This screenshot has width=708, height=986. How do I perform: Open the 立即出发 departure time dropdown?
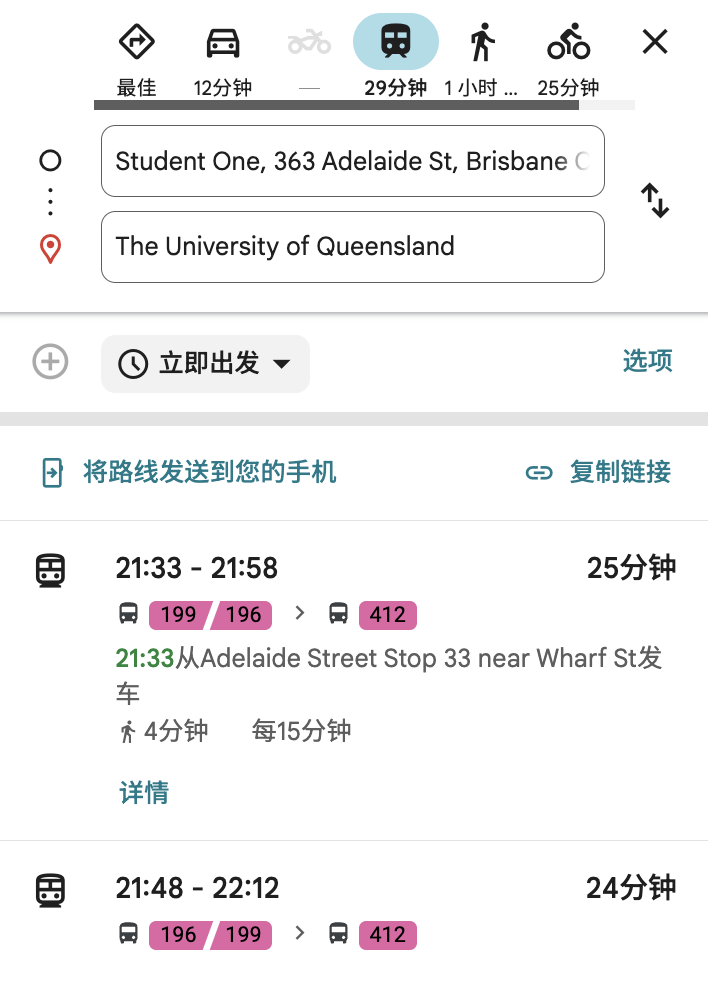205,363
